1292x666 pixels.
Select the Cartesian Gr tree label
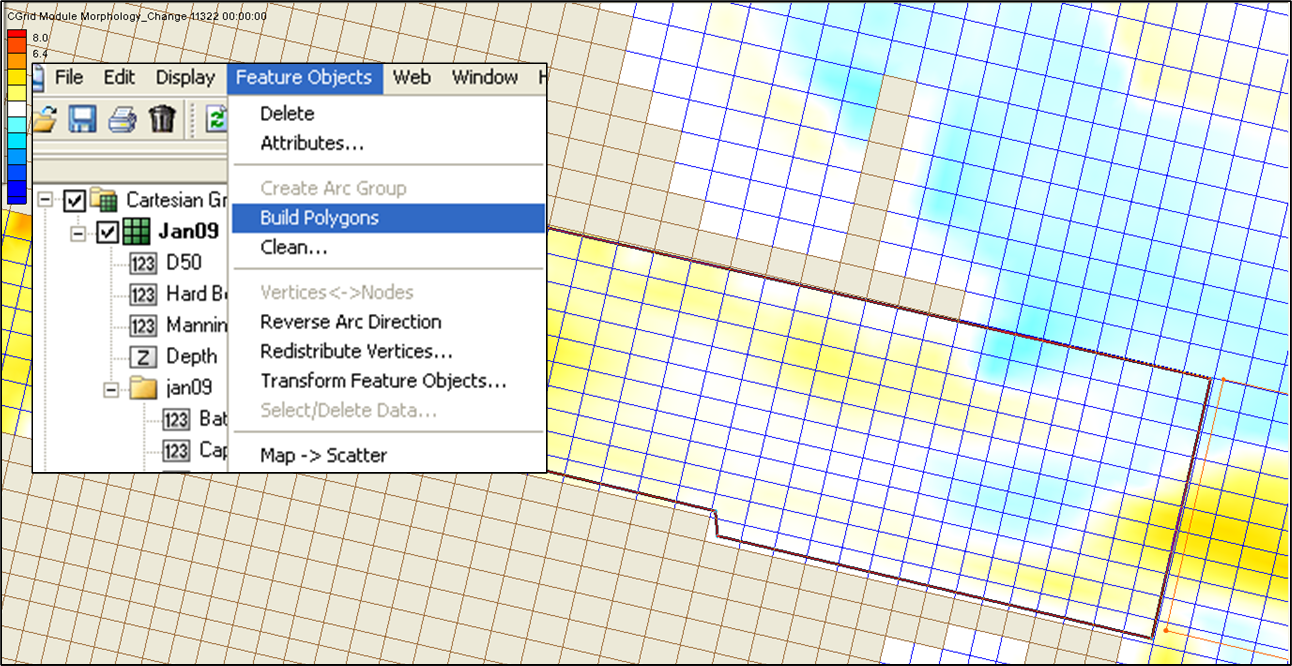click(178, 200)
